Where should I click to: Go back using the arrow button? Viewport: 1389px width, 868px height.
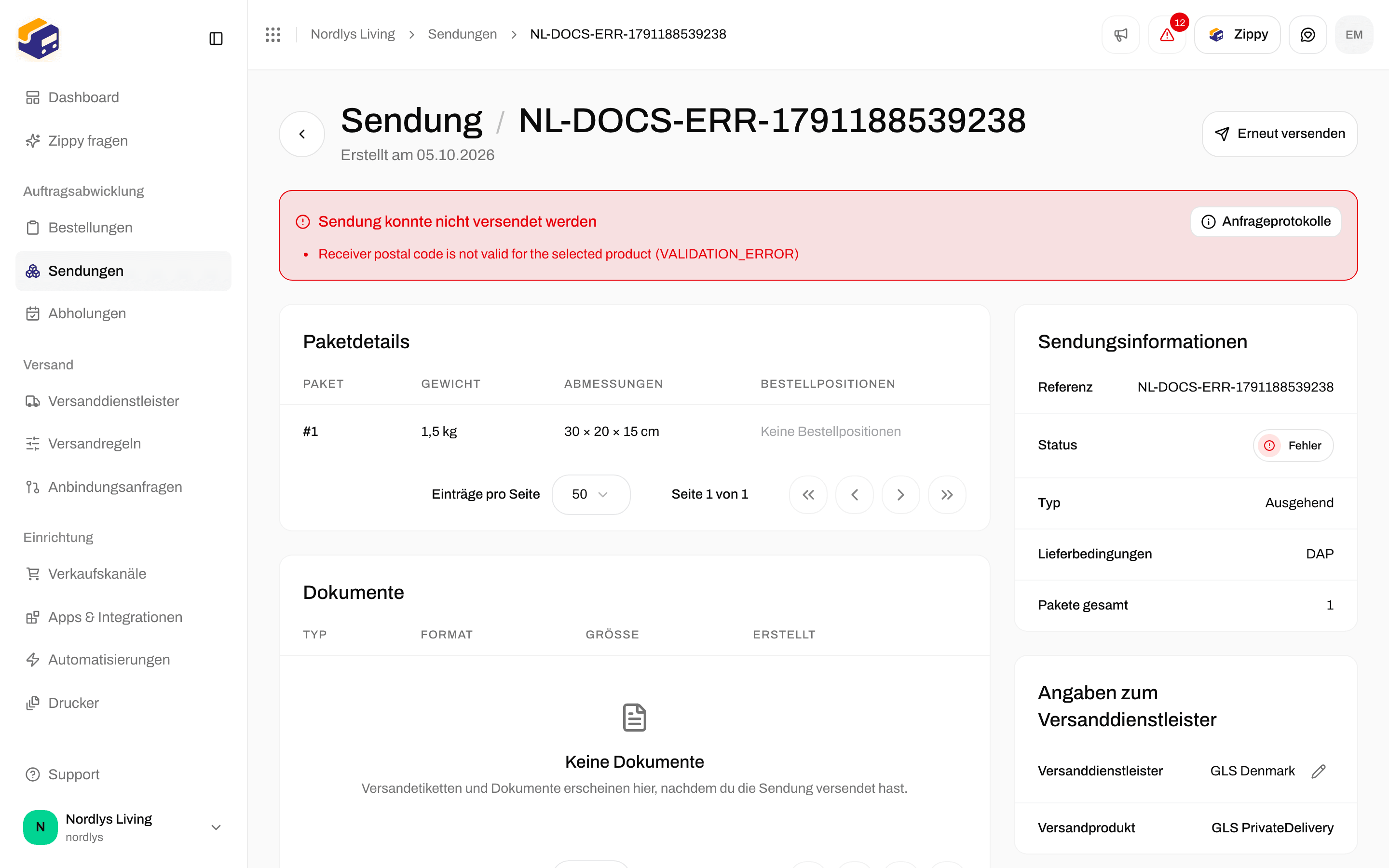[x=302, y=134]
